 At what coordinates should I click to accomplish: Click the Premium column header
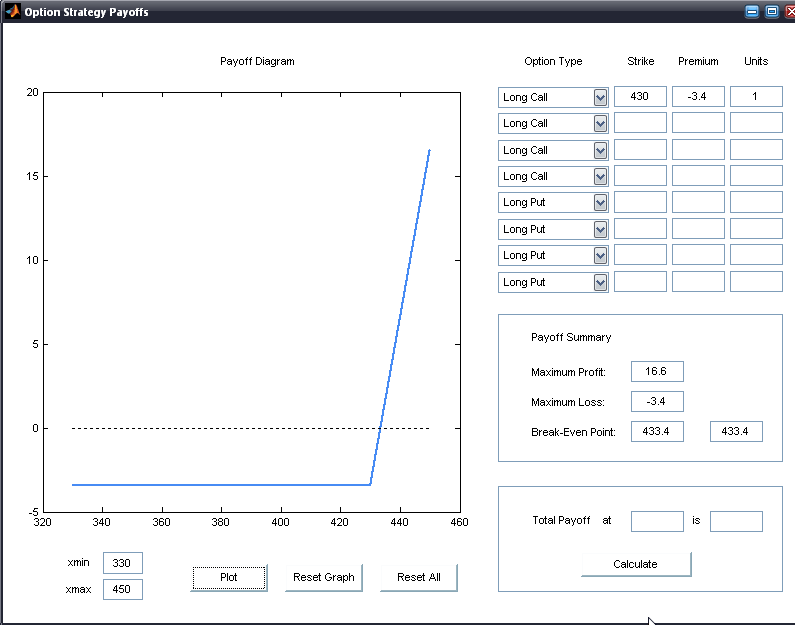point(698,61)
